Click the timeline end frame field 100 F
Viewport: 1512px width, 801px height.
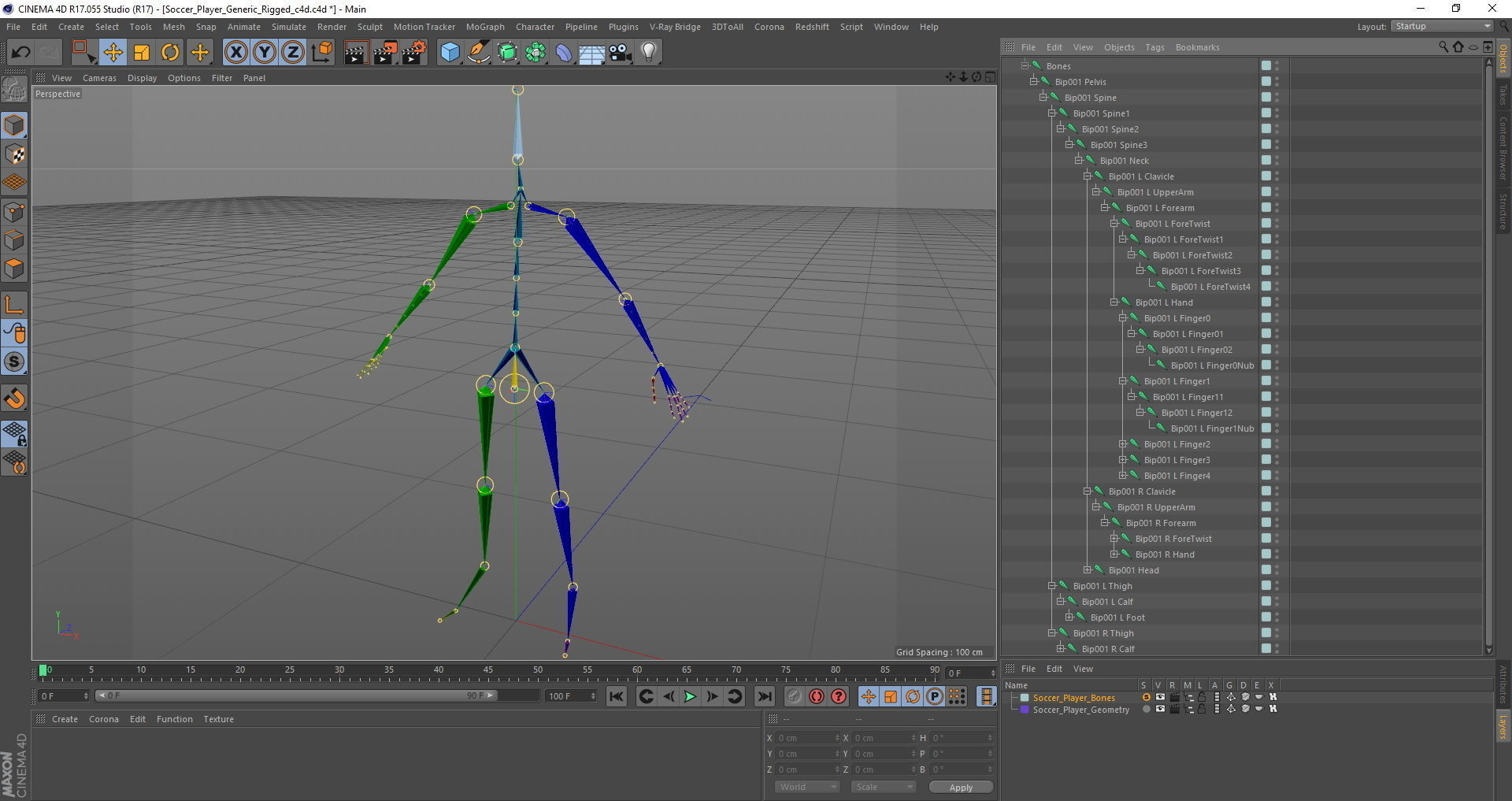[x=572, y=696]
